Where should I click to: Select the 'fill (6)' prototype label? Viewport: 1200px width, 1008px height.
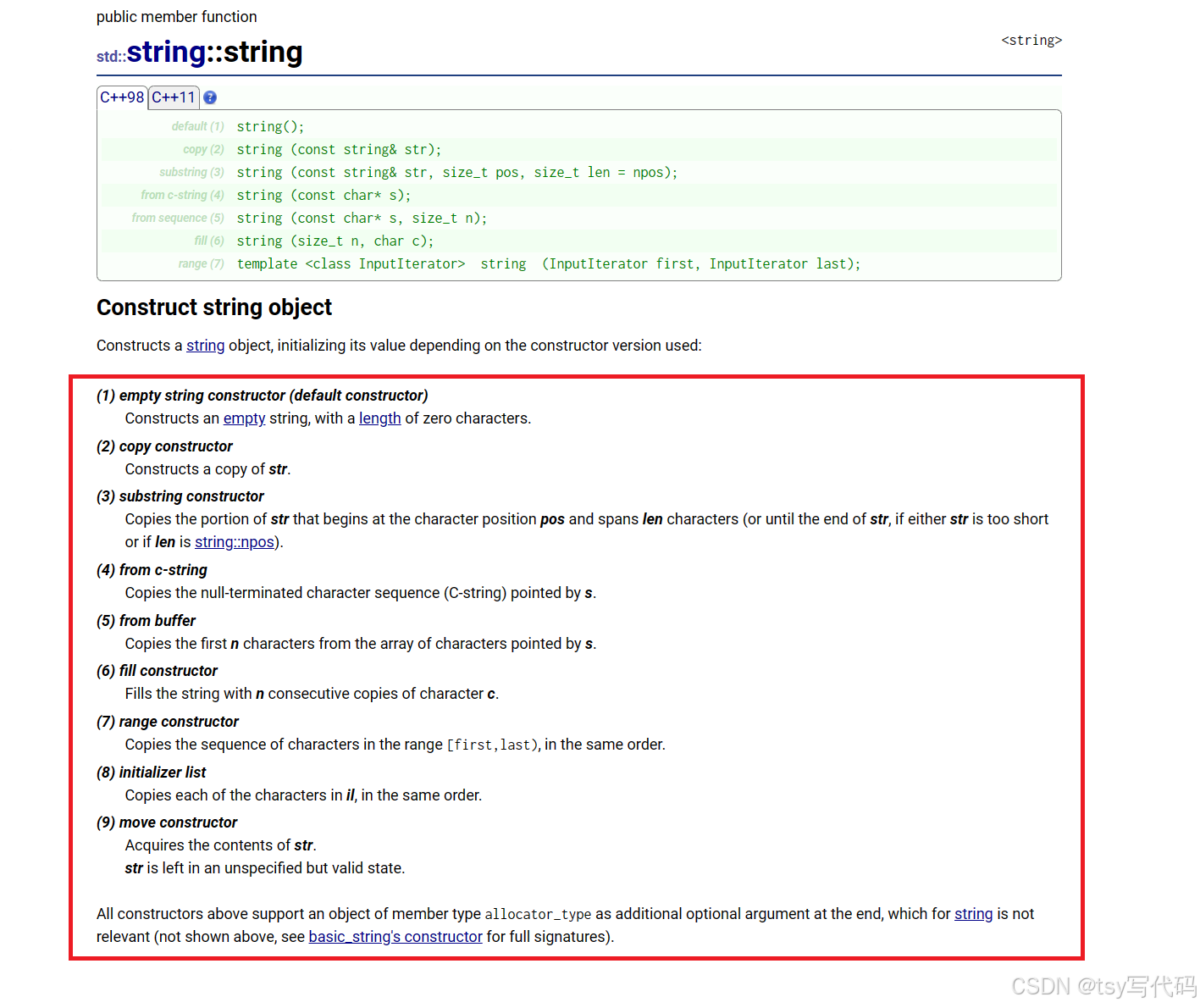[x=209, y=241]
